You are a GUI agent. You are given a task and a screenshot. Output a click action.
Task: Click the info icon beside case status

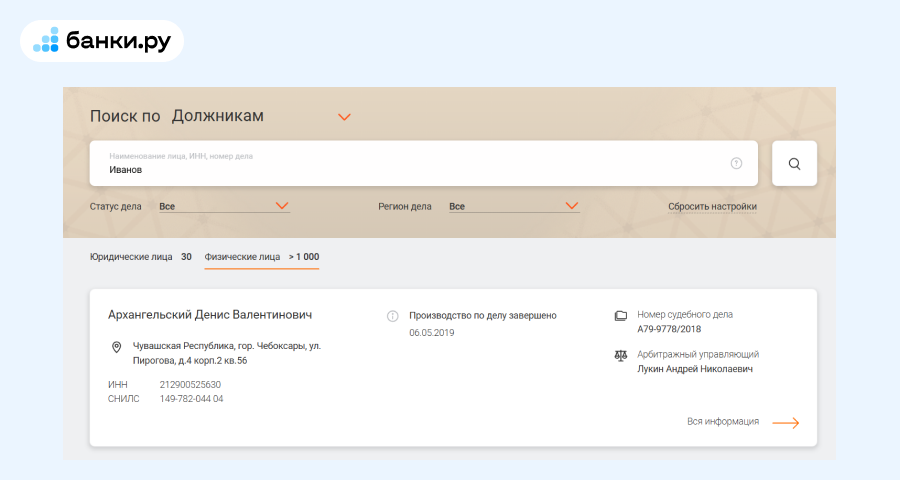(x=393, y=316)
